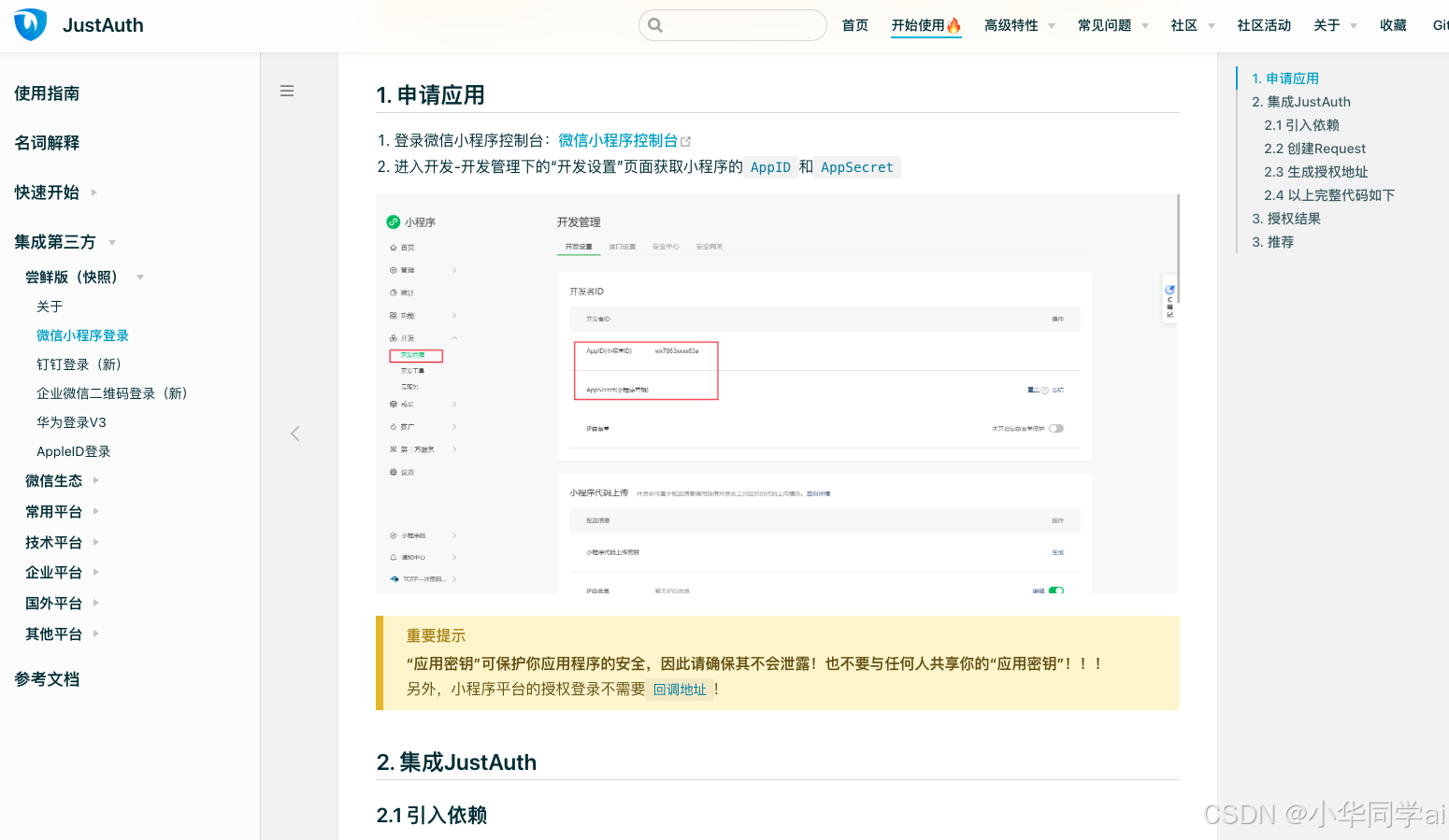Open 使用指南 in sidebar
This screenshot has height=840, width=1449.
47,93
